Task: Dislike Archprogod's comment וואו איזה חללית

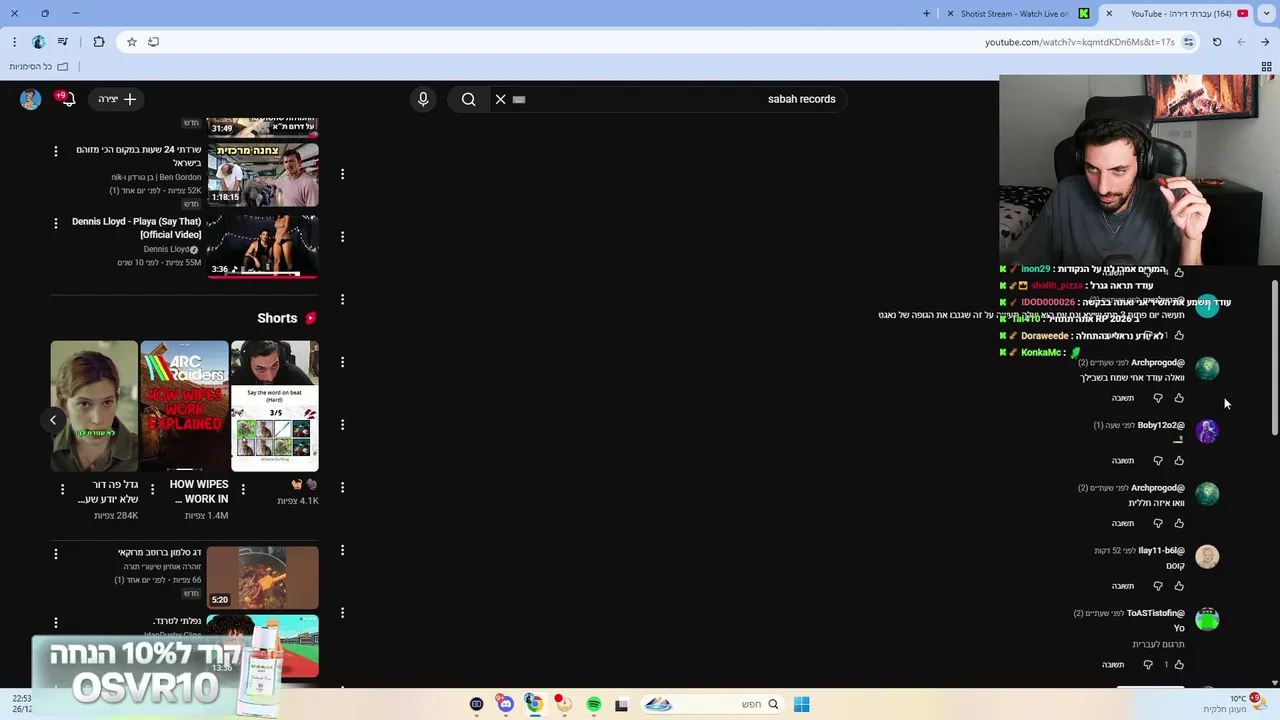Action: [x=1158, y=523]
